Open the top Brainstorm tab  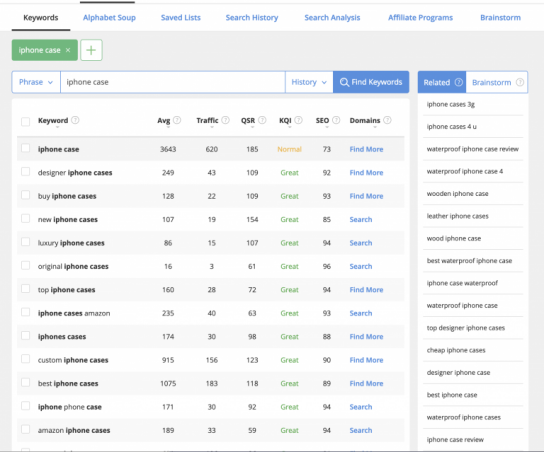tap(500, 18)
